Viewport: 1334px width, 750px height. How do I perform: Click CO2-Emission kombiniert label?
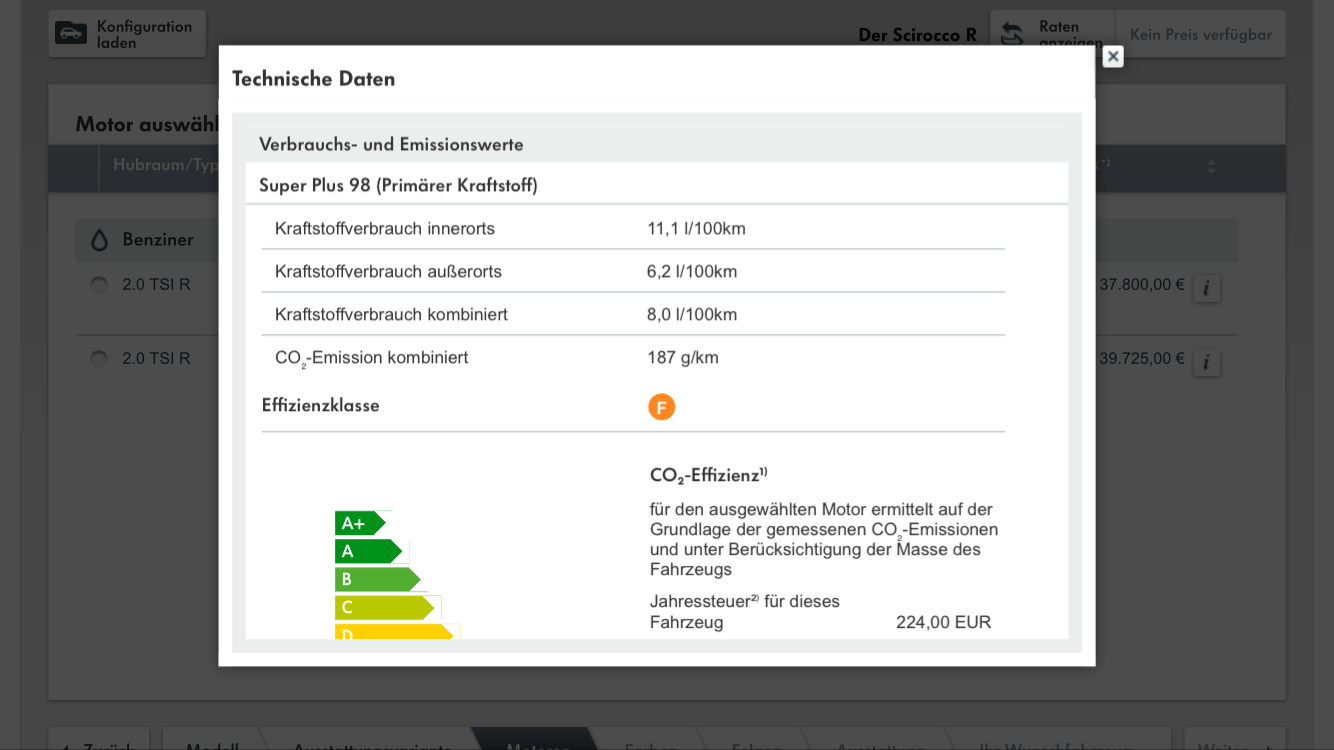point(371,358)
